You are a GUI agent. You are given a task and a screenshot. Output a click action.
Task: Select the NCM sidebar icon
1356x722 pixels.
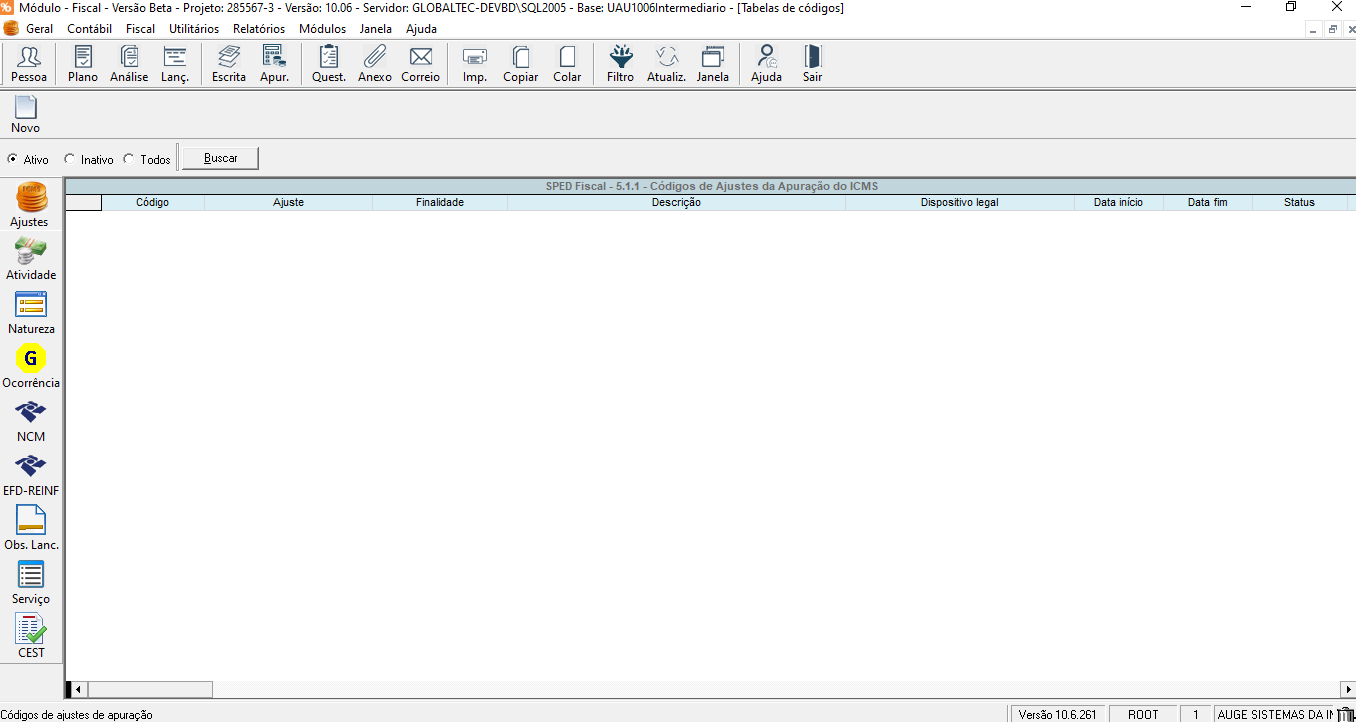point(30,417)
